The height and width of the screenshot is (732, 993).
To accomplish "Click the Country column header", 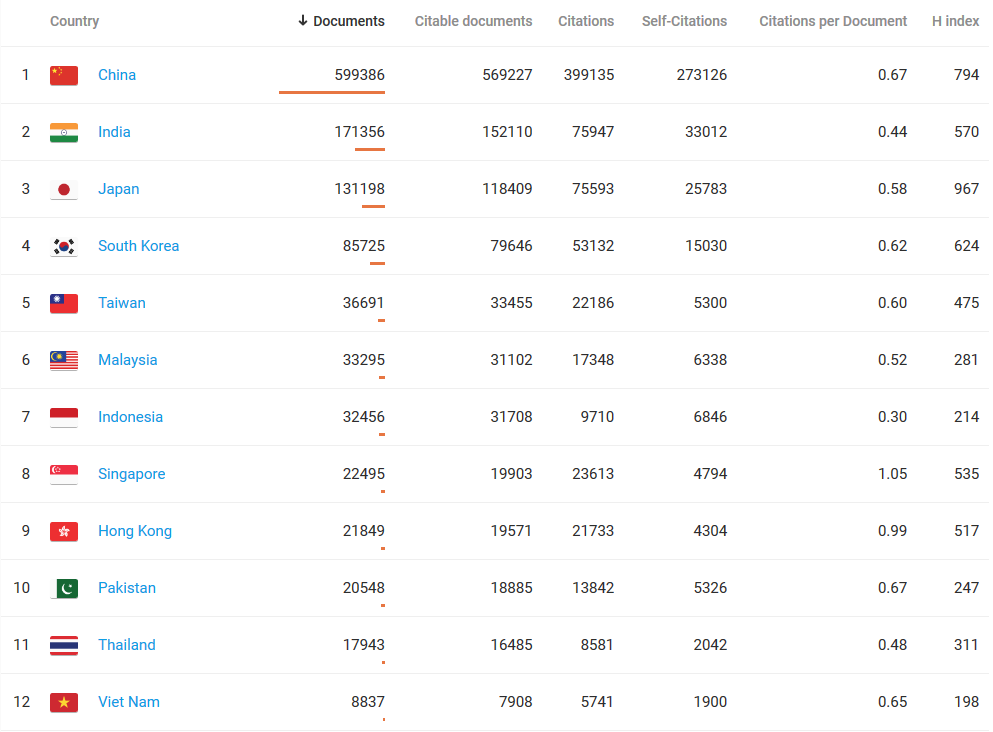I will point(75,21).
